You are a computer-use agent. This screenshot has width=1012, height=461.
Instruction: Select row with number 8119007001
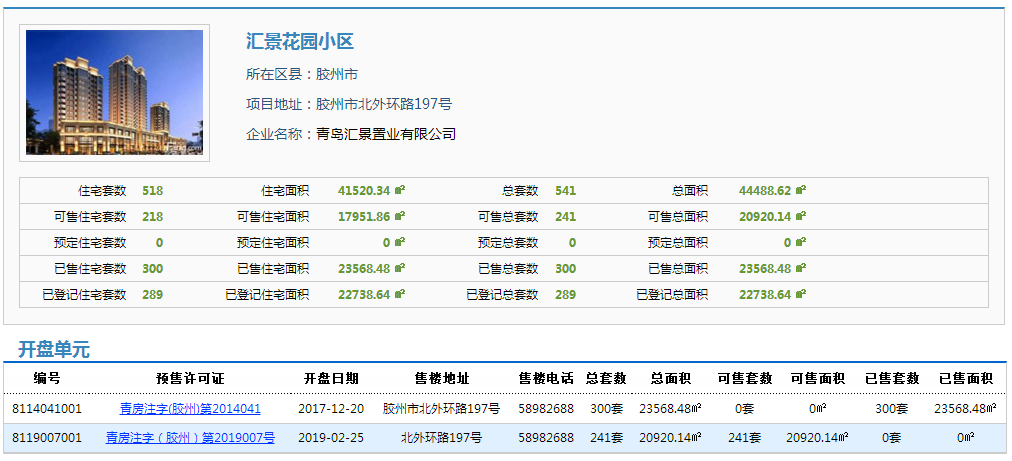click(47, 438)
